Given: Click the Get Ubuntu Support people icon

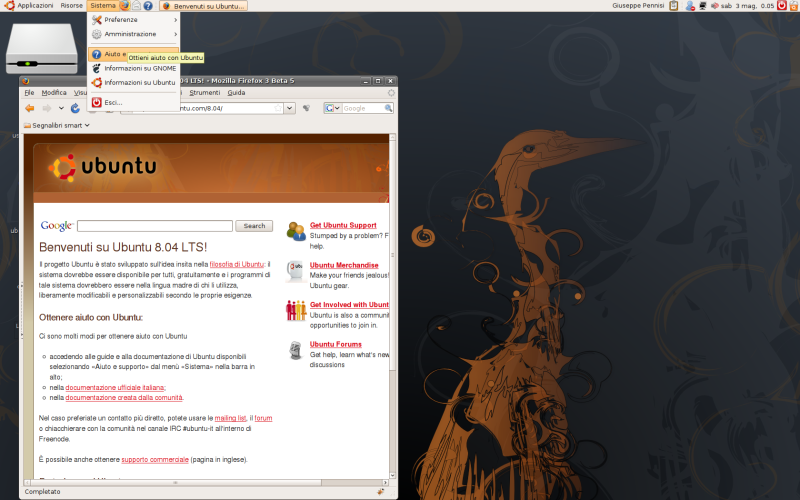Looking at the screenshot, I should tap(296, 231).
